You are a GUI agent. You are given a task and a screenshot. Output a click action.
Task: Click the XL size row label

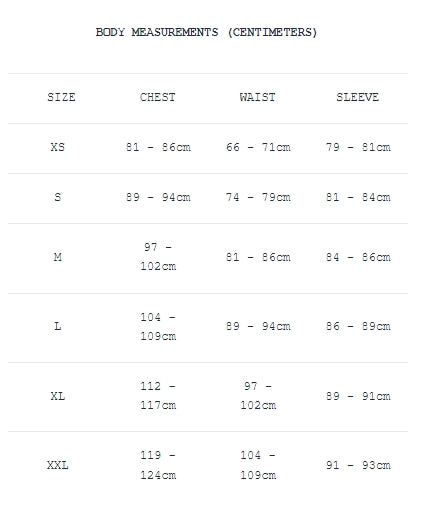[58, 396]
